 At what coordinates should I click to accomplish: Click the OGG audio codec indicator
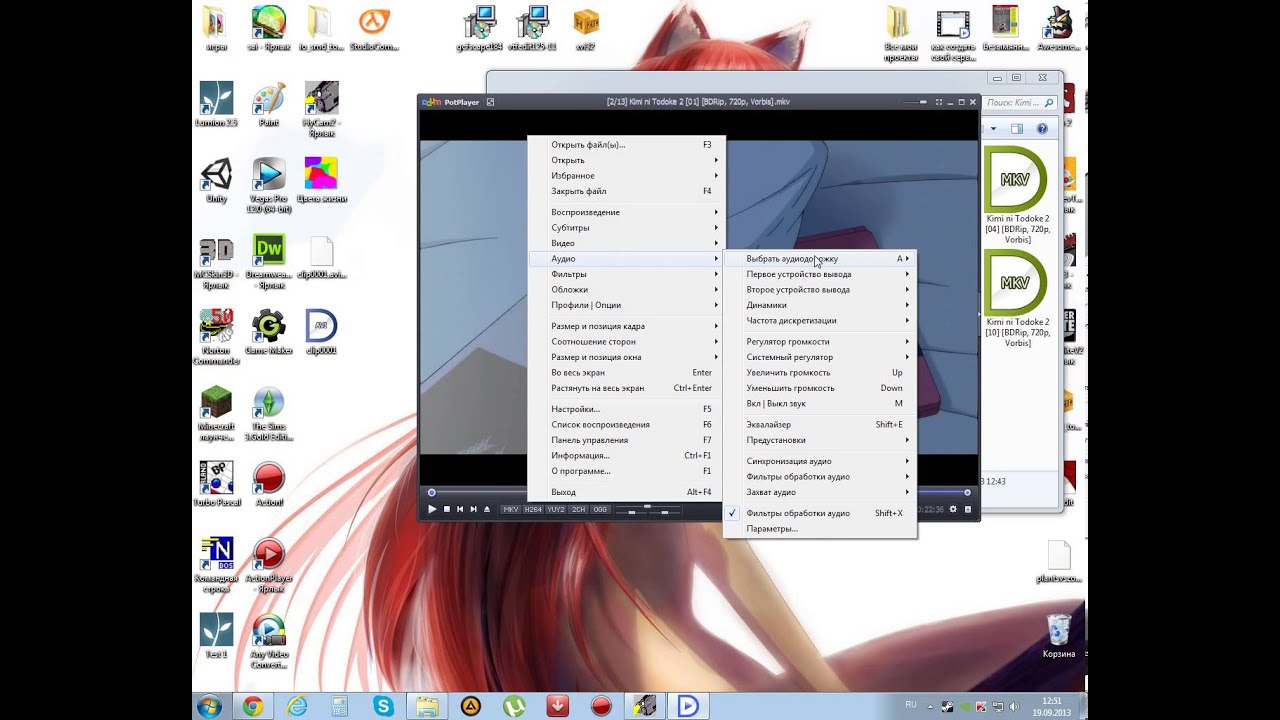600,510
